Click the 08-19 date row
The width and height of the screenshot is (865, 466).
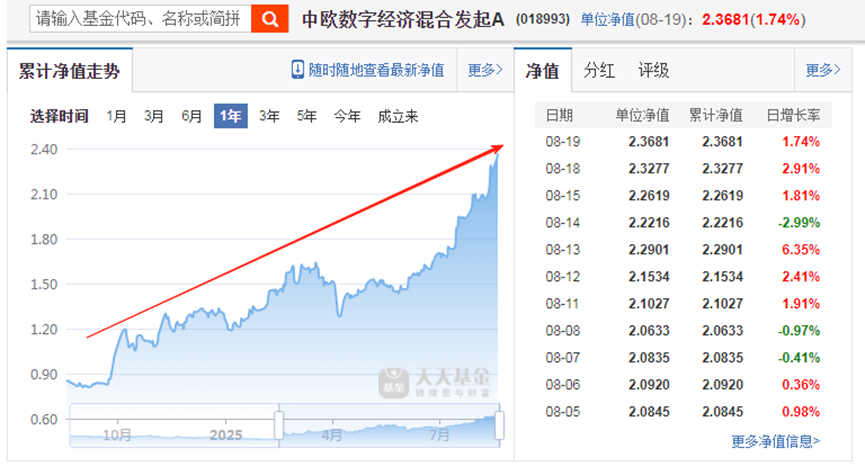683,142
